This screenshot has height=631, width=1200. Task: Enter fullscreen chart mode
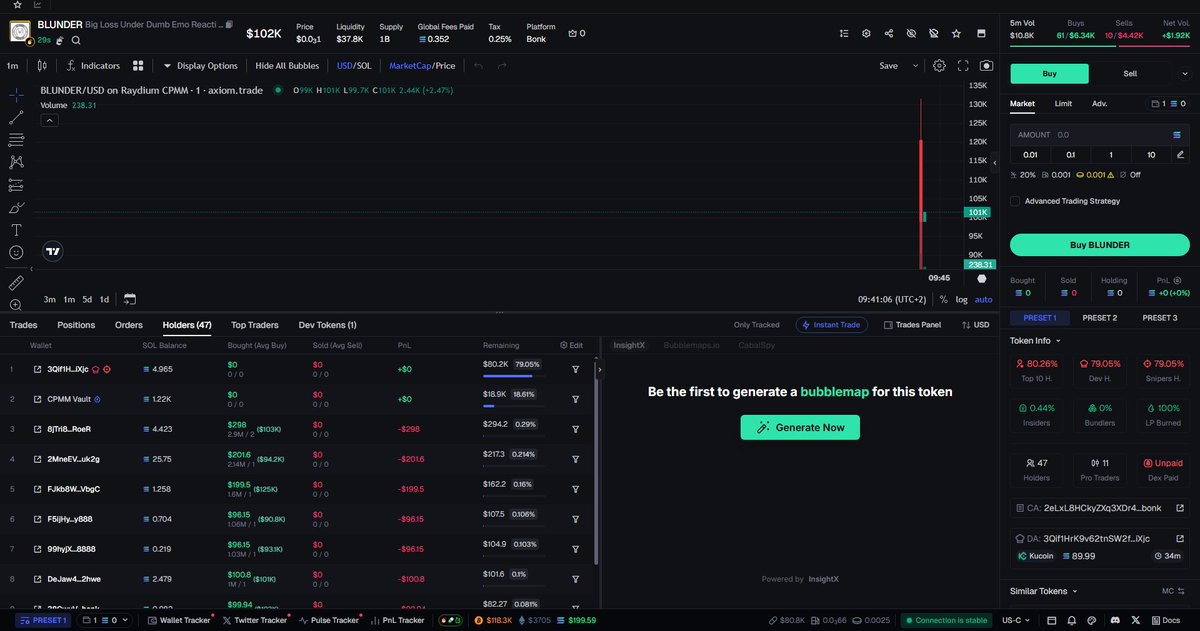(x=963, y=66)
